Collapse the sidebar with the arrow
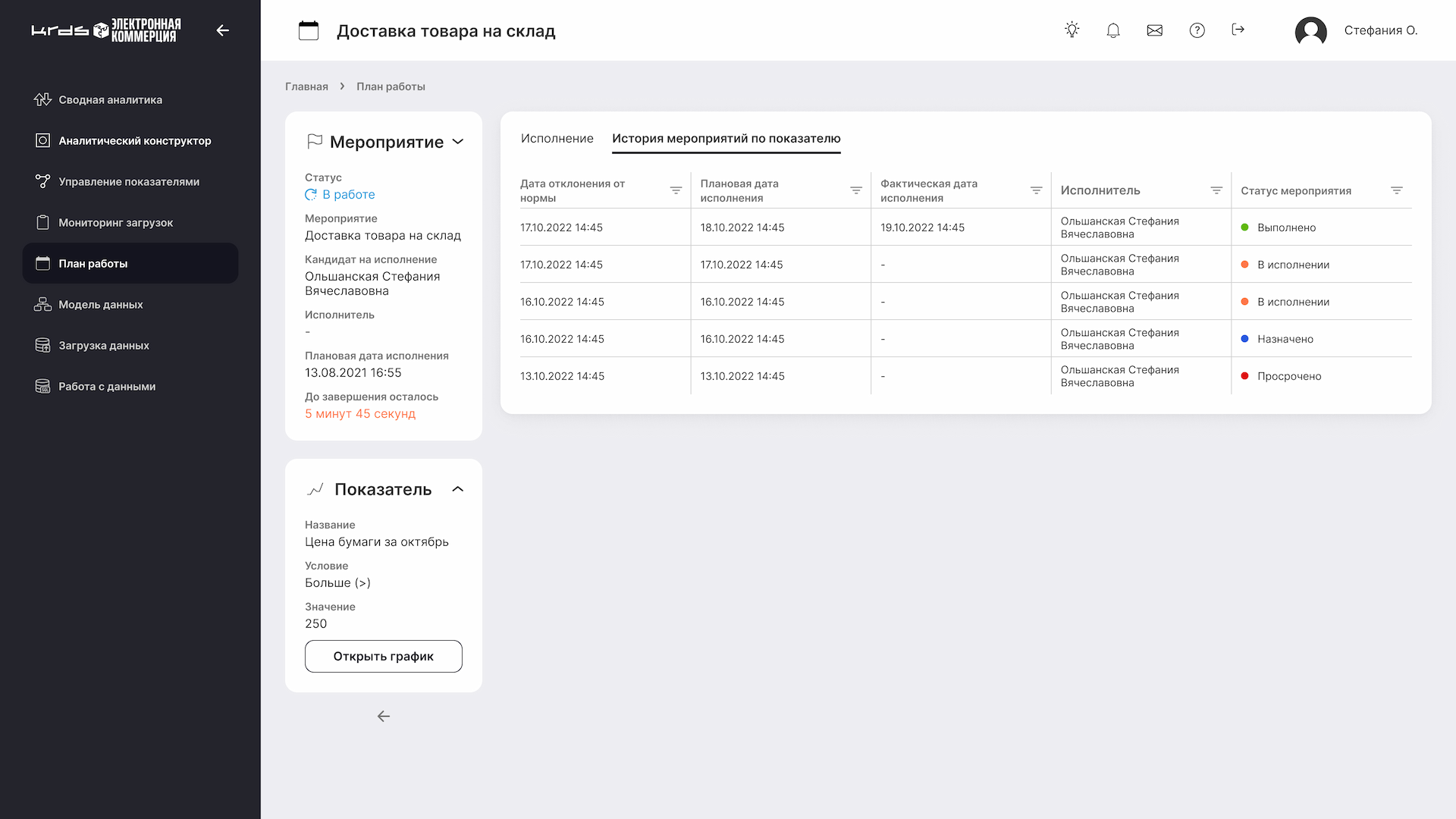This screenshot has width=1456, height=819. (x=222, y=30)
